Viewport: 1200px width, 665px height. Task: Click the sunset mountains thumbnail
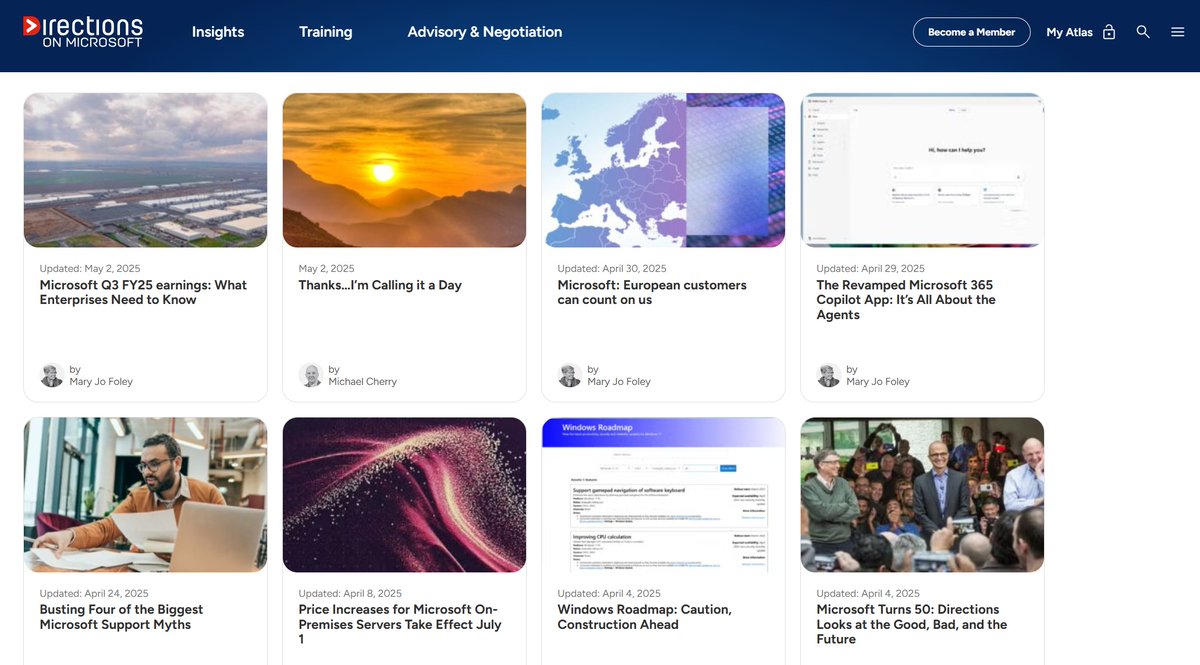404,170
